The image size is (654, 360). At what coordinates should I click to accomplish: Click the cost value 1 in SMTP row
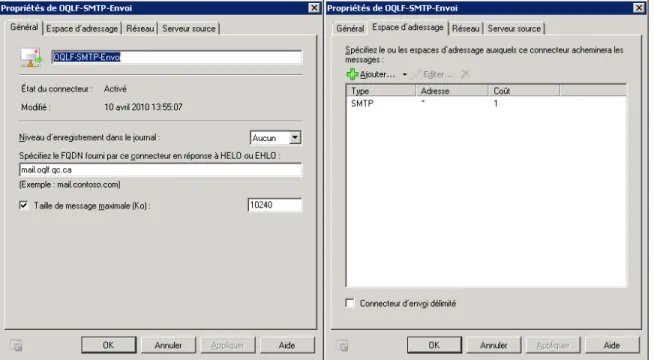click(x=496, y=103)
